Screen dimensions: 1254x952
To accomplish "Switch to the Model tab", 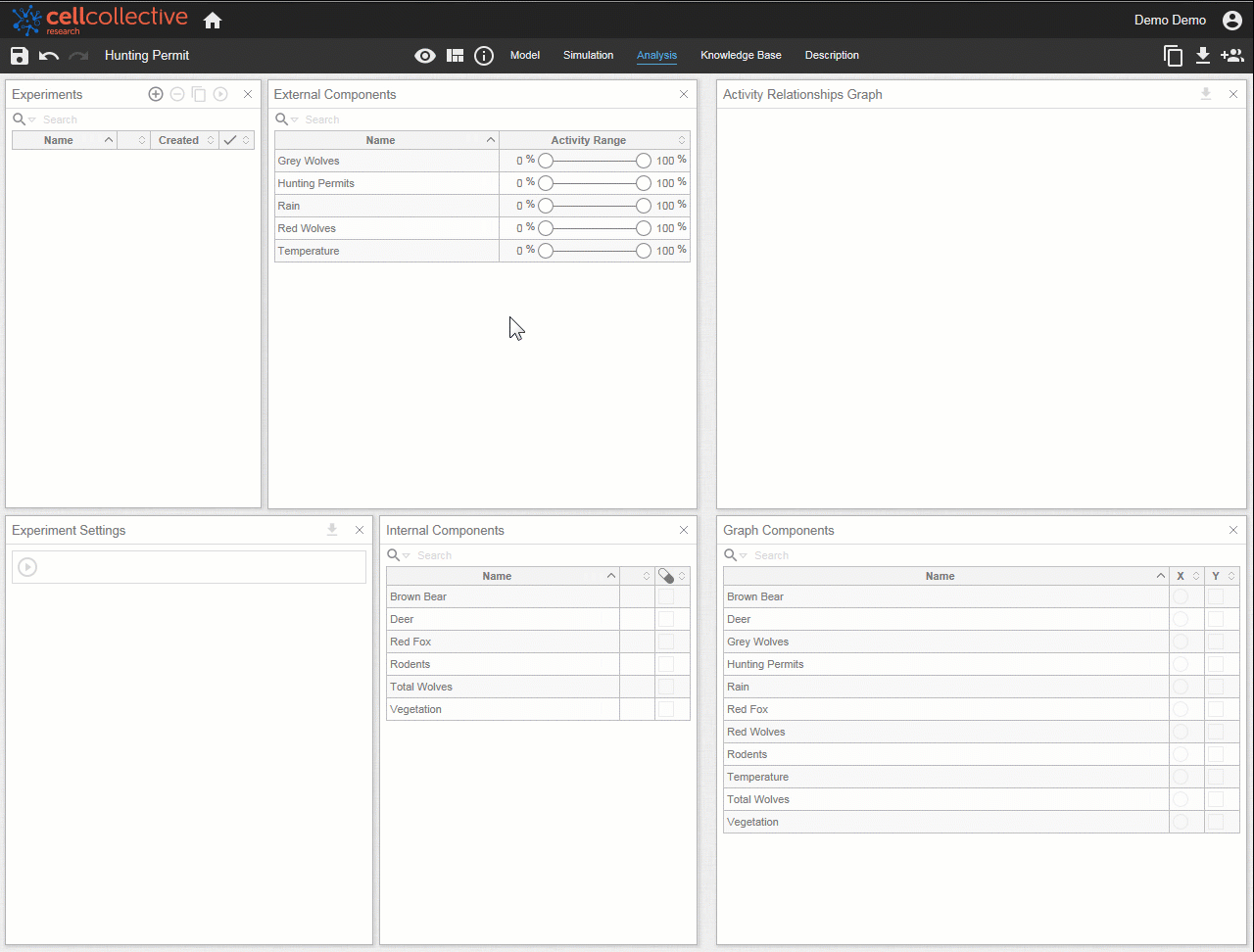I will (x=525, y=56).
